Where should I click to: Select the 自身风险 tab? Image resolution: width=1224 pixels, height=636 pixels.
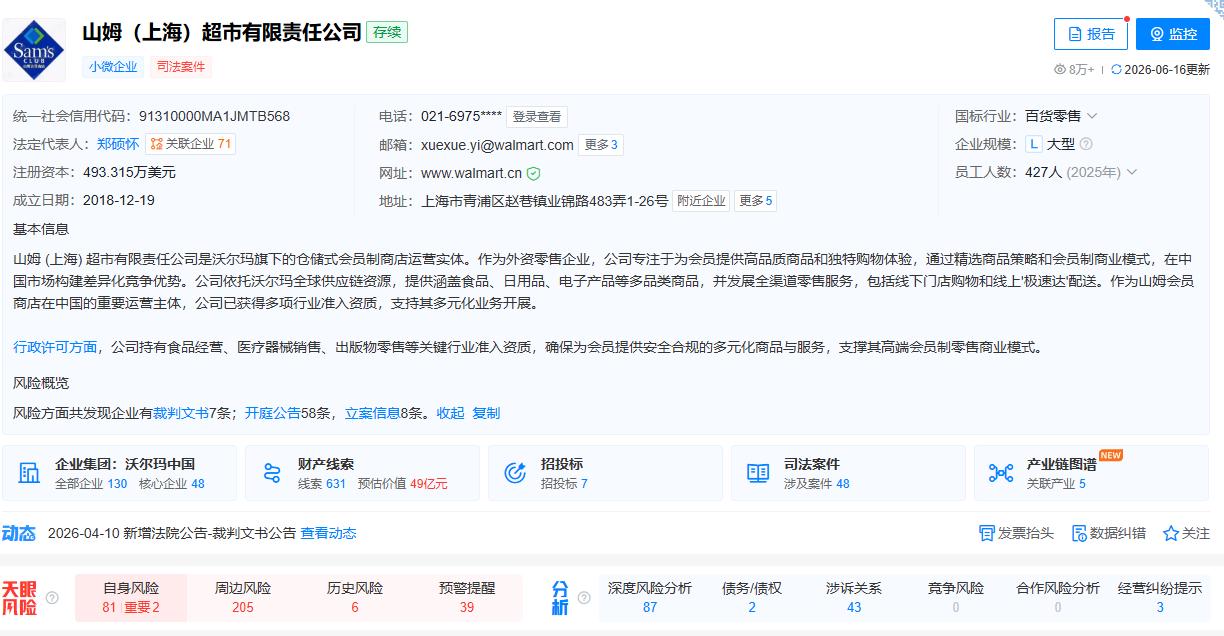click(131, 597)
